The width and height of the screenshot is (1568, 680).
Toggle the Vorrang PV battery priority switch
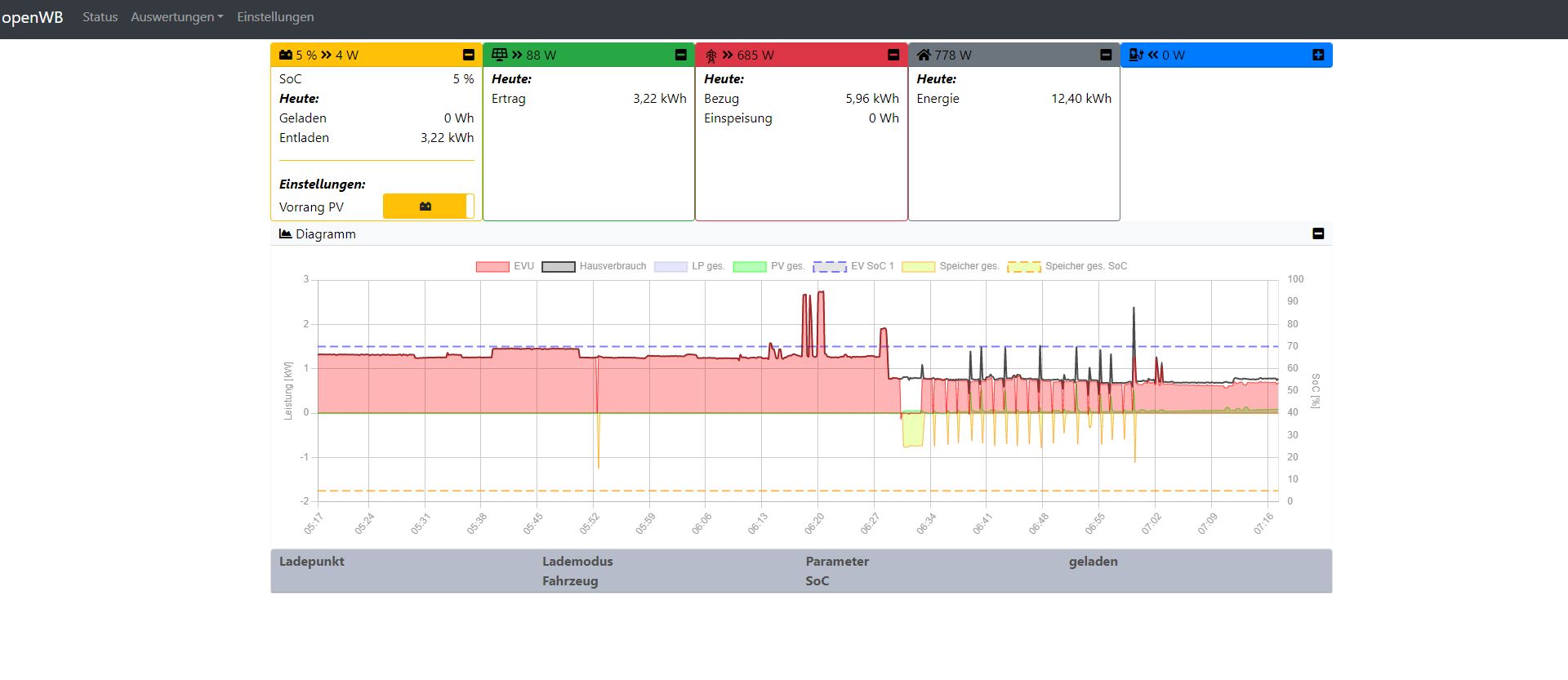pyautogui.click(x=428, y=207)
